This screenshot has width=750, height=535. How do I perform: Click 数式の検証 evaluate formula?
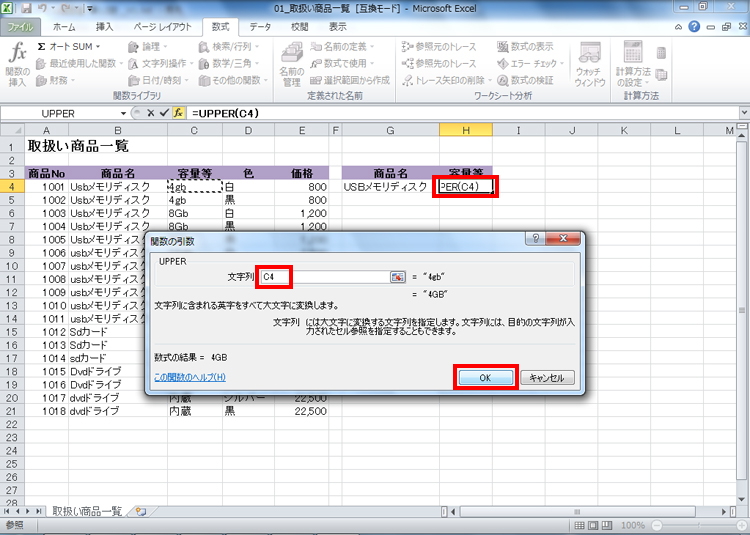tap(525, 80)
